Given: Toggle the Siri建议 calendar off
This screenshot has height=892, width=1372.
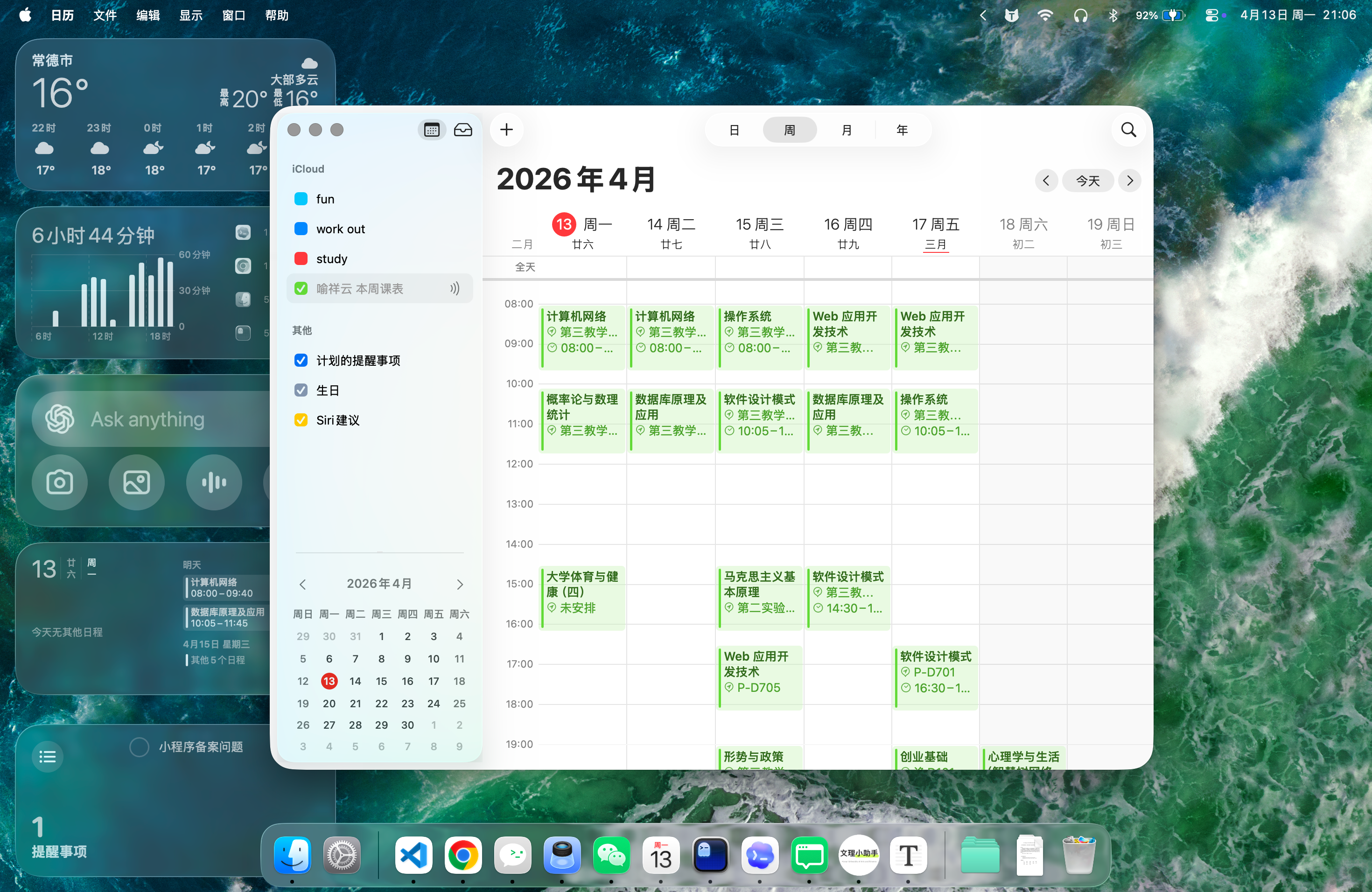Looking at the screenshot, I should (301, 420).
